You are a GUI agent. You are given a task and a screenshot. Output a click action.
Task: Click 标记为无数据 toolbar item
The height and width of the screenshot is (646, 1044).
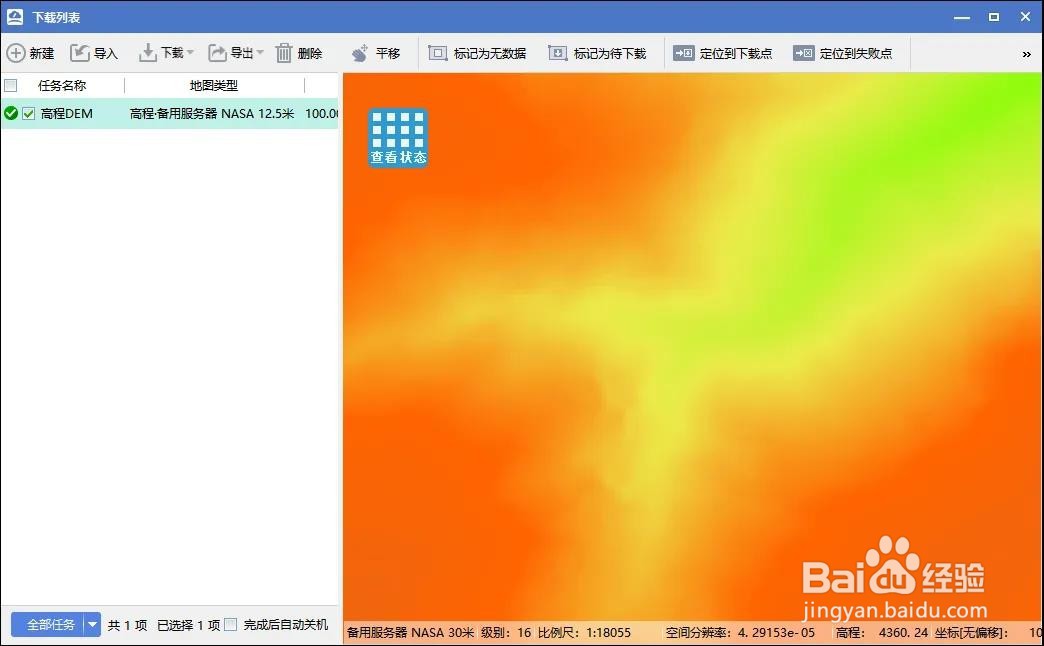(477, 53)
